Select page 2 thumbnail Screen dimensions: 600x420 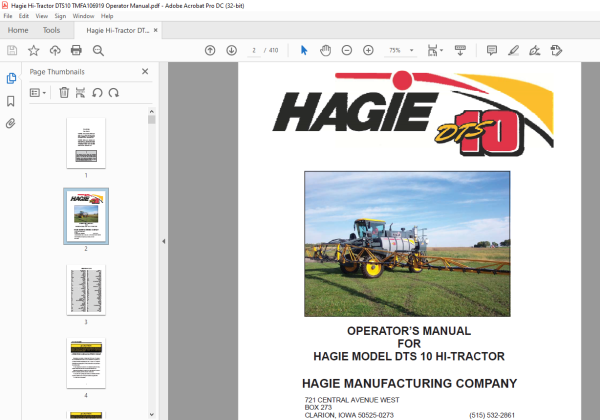(86, 216)
